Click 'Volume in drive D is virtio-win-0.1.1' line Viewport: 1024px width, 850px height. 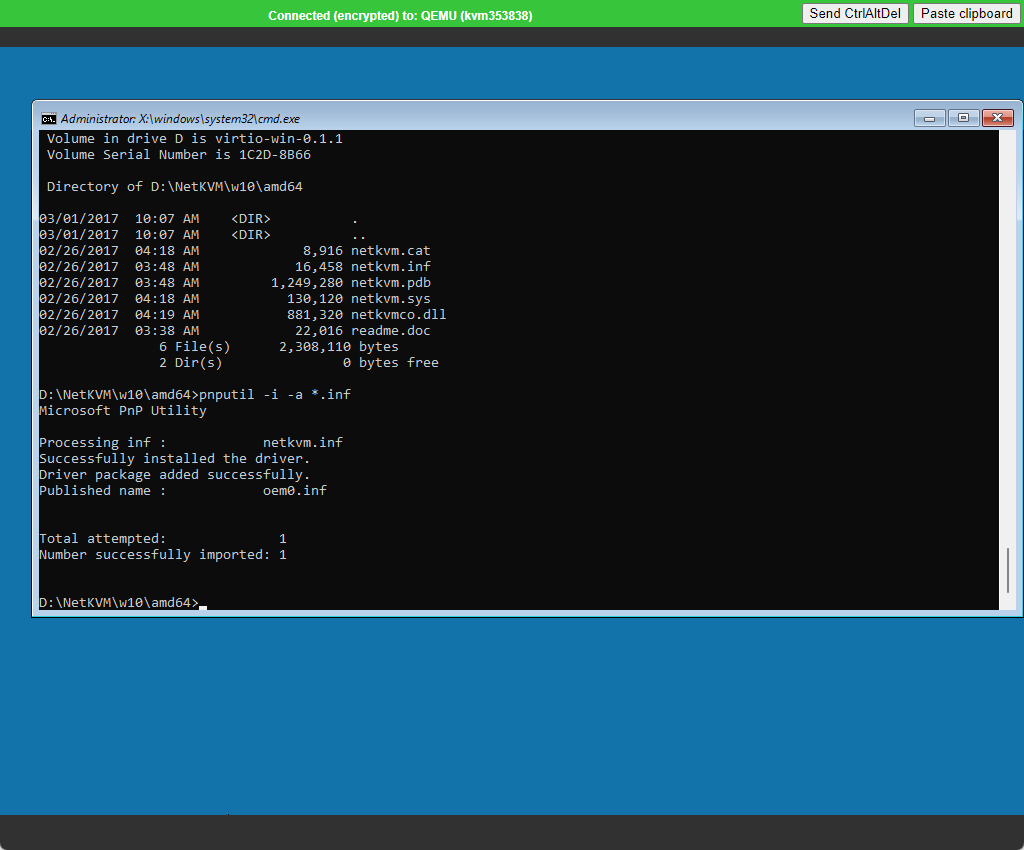(195, 138)
